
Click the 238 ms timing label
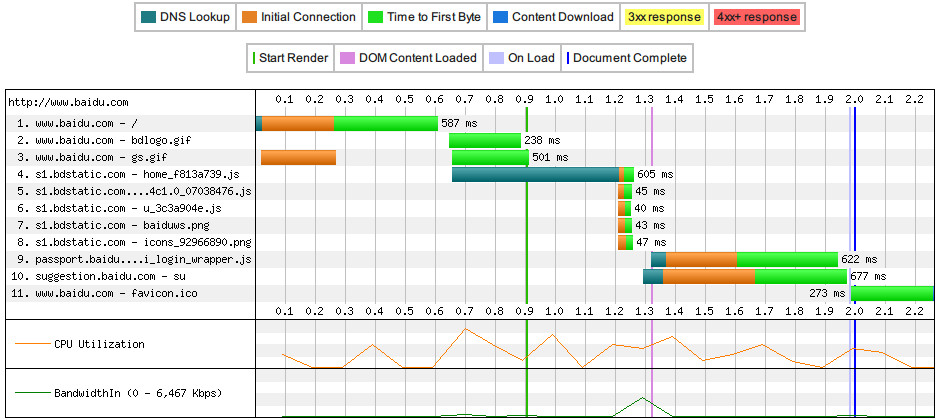pos(542,141)
